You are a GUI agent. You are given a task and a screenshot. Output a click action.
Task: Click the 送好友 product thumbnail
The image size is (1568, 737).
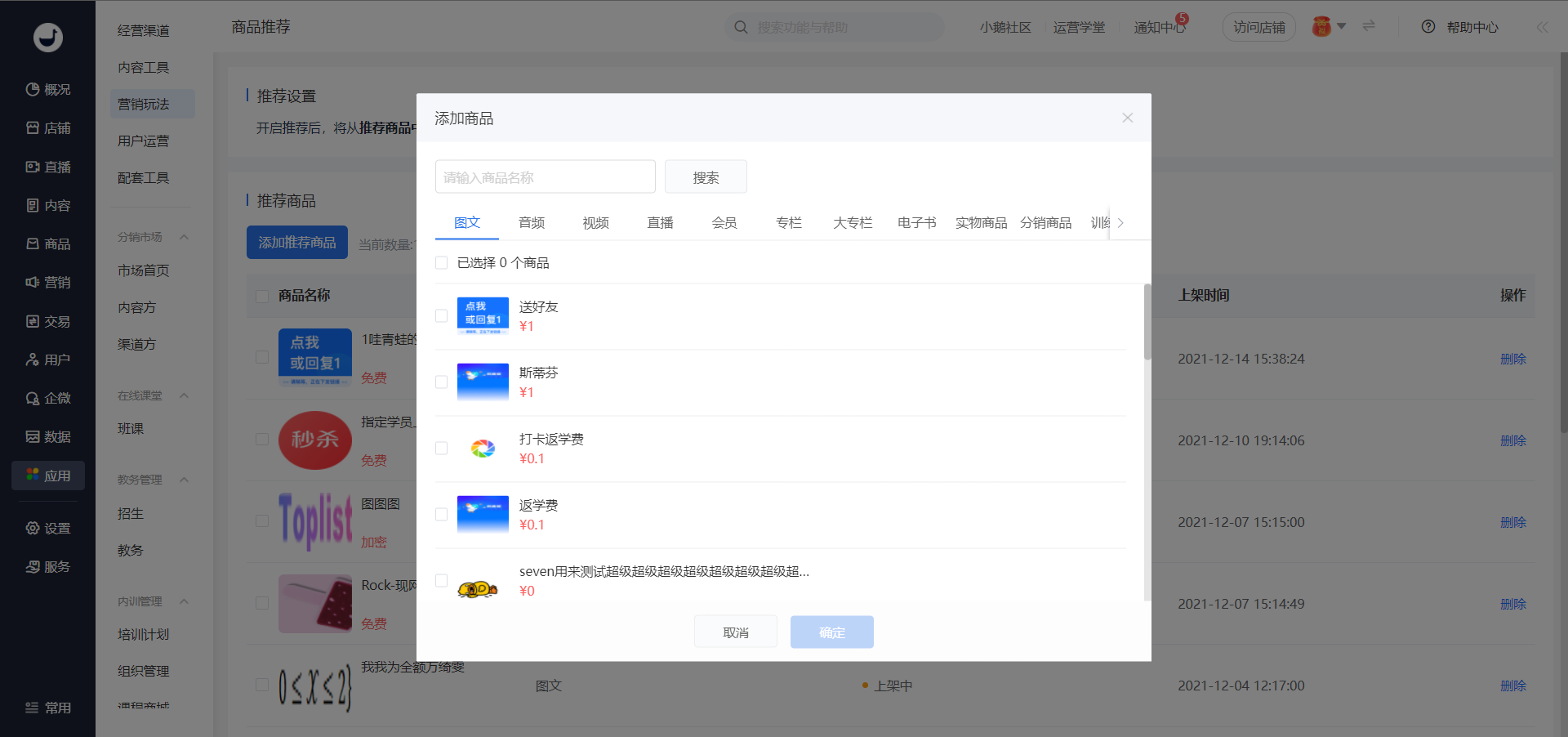pos(483,316)
